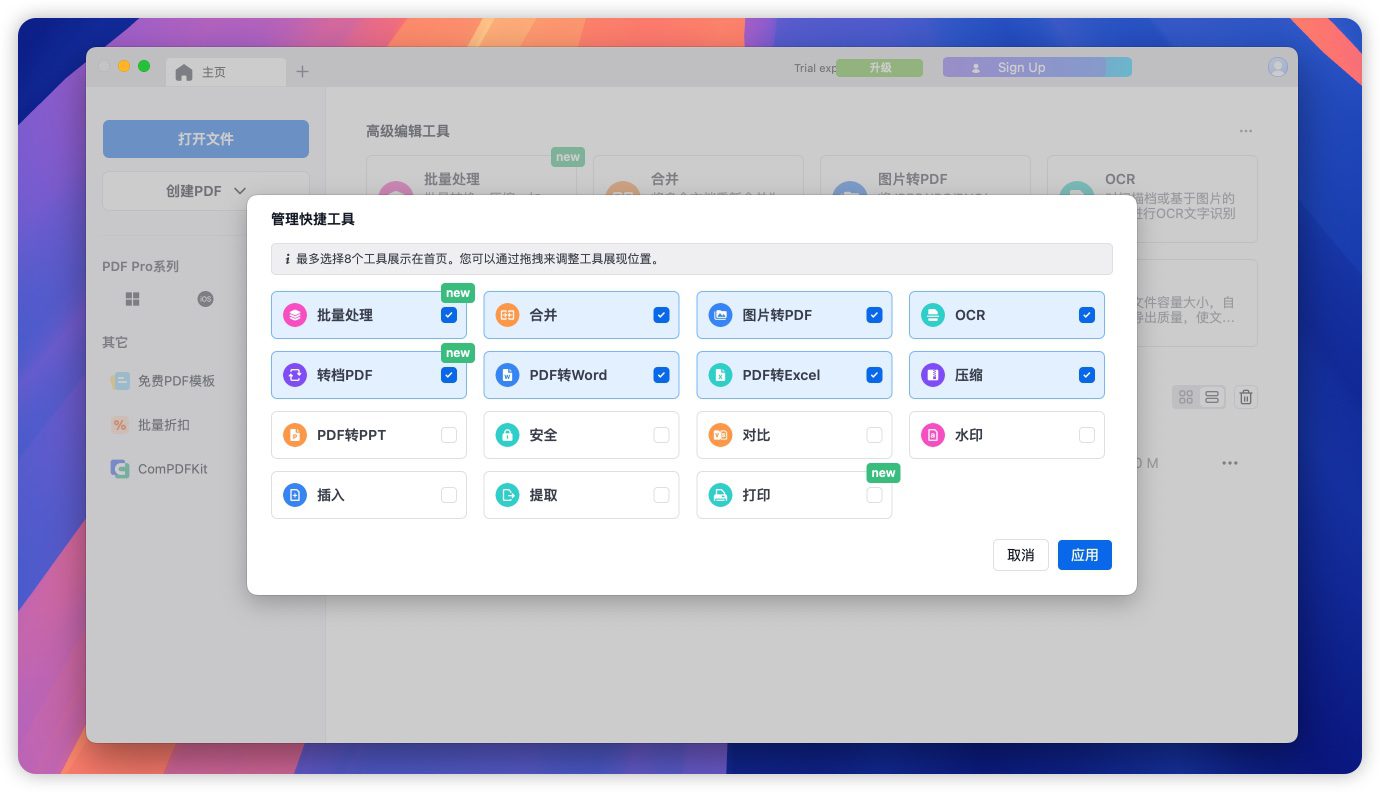This screenshot has width=1380, height=792.
Task: Click the 水印 pink watermark icon
Action: pyautogui.click(x=932, y=435)
